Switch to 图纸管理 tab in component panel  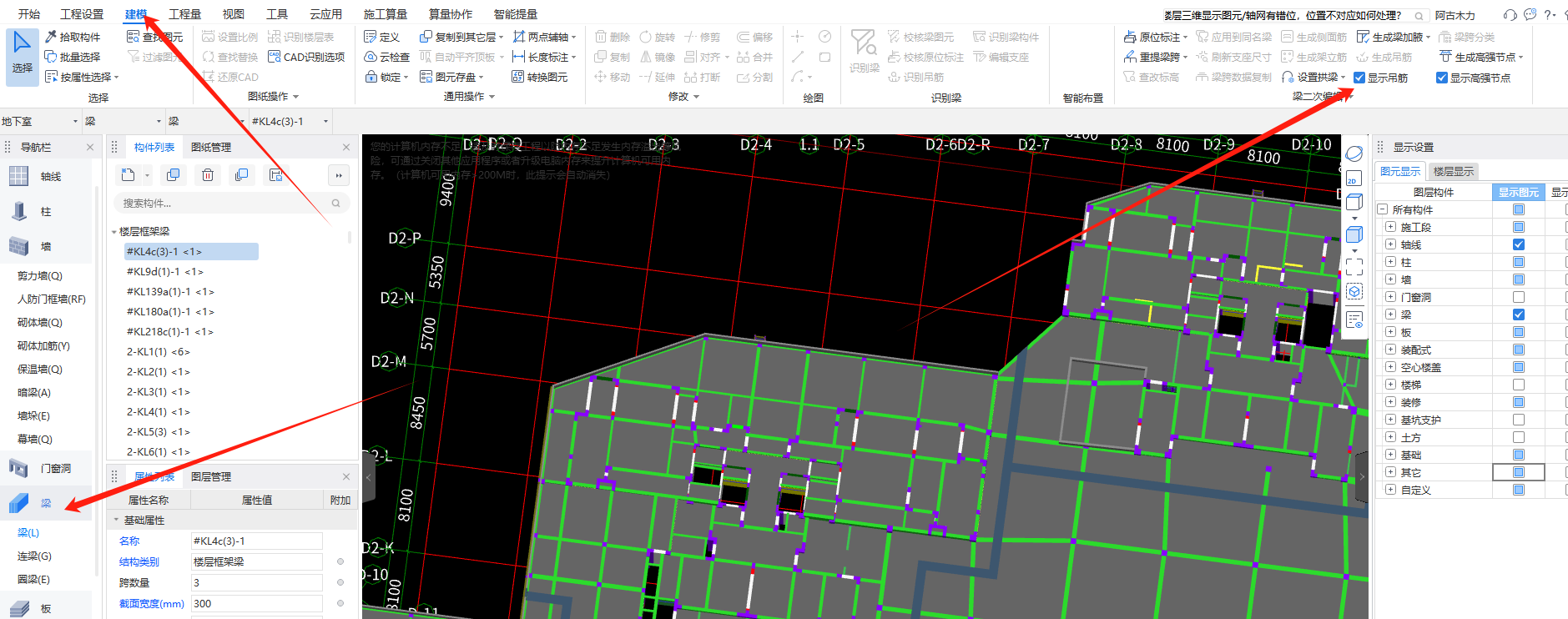pos(211,147)
